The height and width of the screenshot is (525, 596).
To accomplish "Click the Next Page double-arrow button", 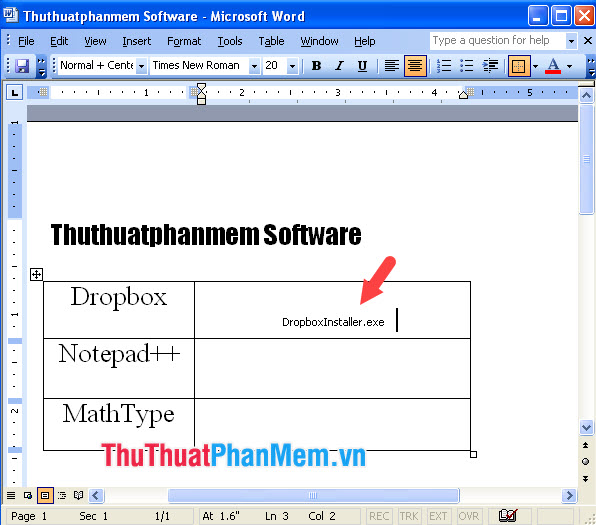I will pyautogui.click(x=586, y=478).
